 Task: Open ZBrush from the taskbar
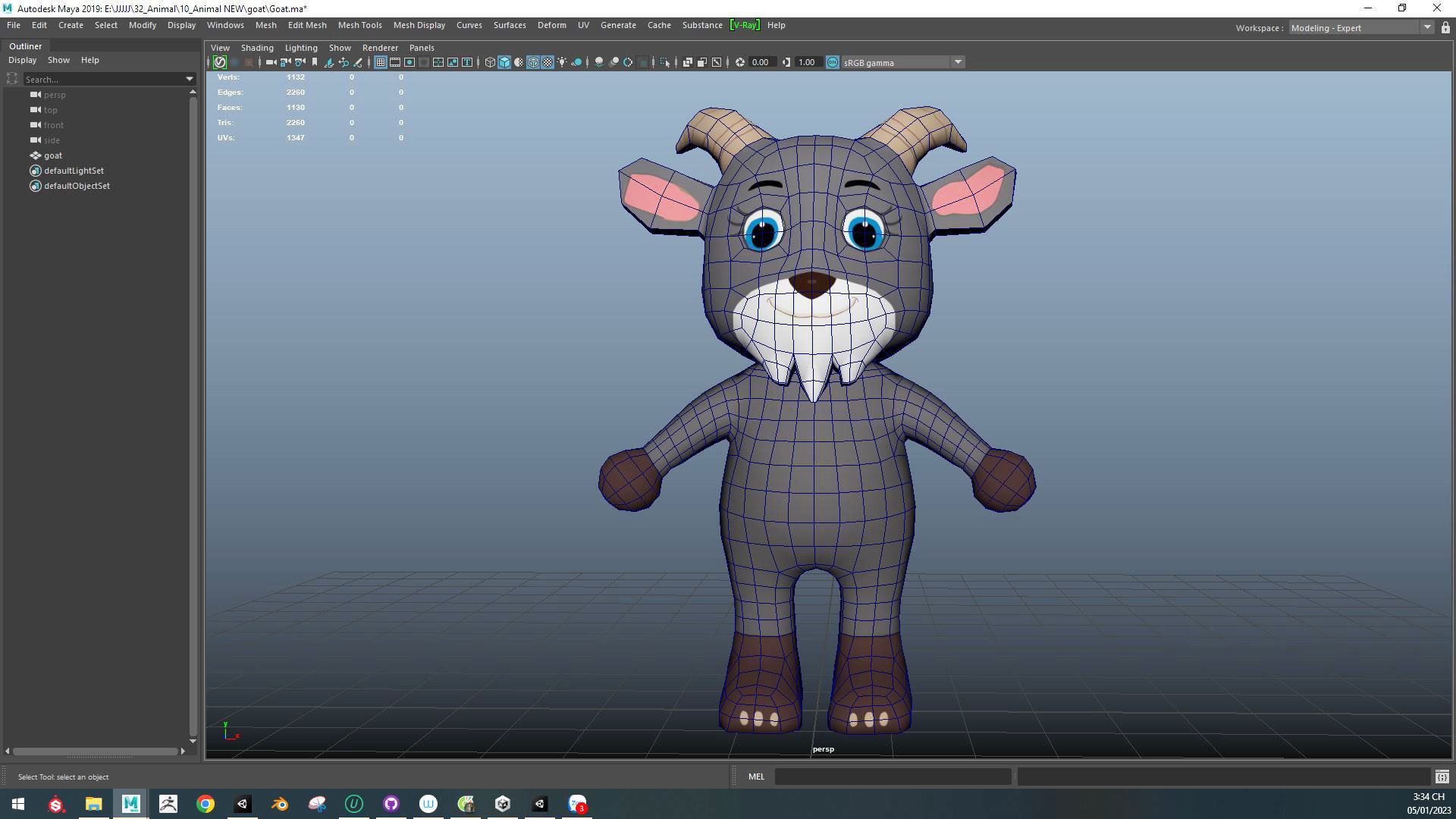(168, 804)
